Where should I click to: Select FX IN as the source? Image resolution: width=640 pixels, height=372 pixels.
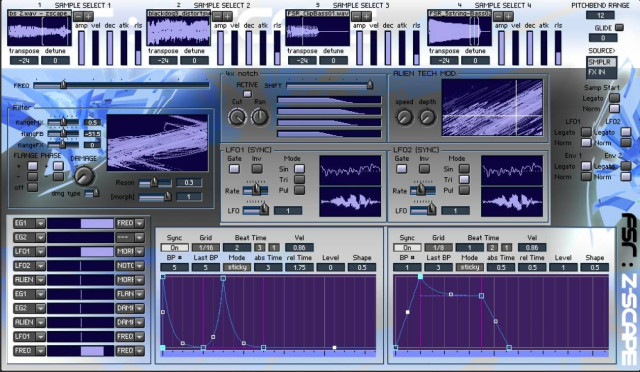pyautogui.click(x=601, y=72)
